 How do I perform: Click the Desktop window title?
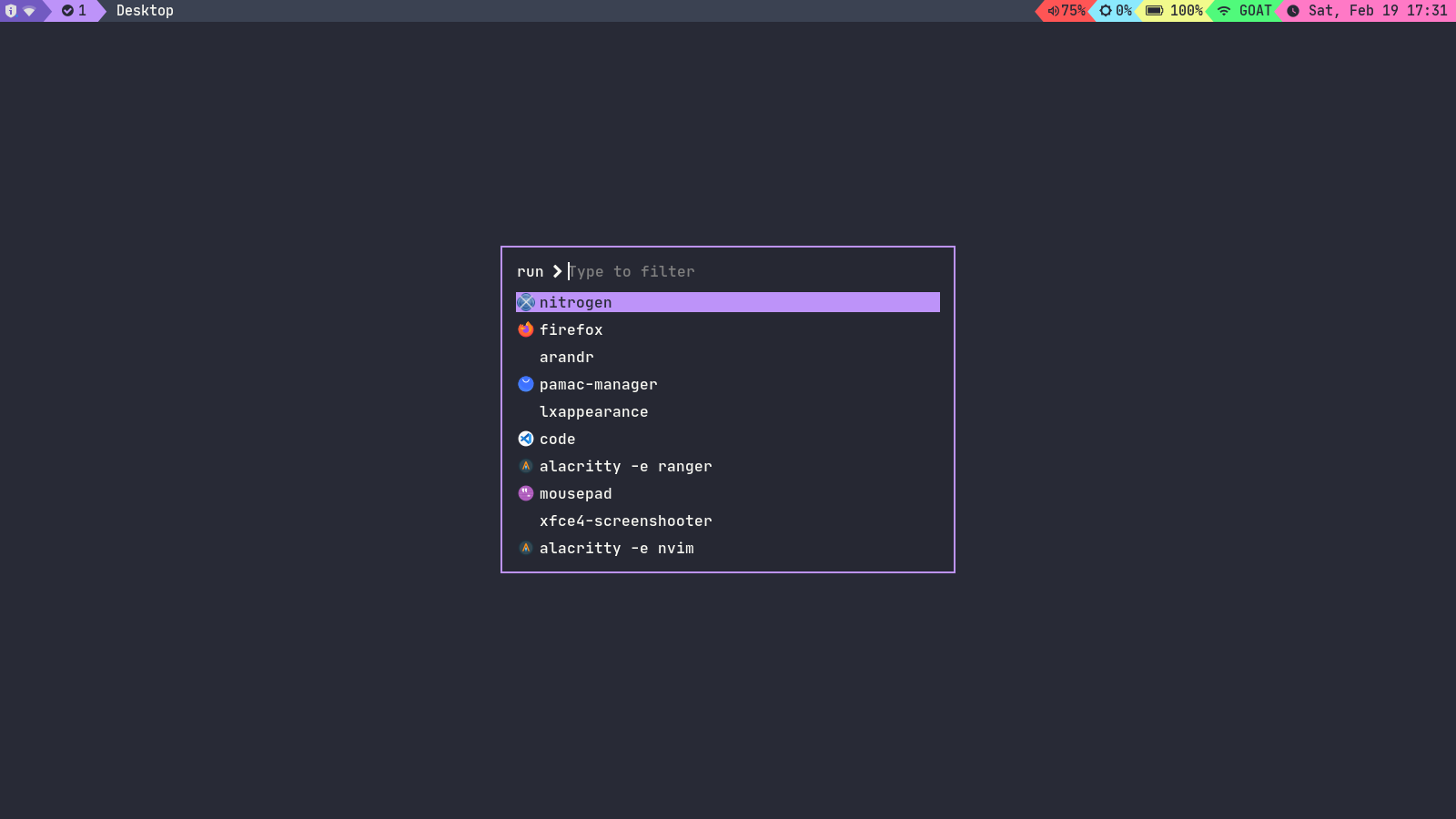[145, 11]
